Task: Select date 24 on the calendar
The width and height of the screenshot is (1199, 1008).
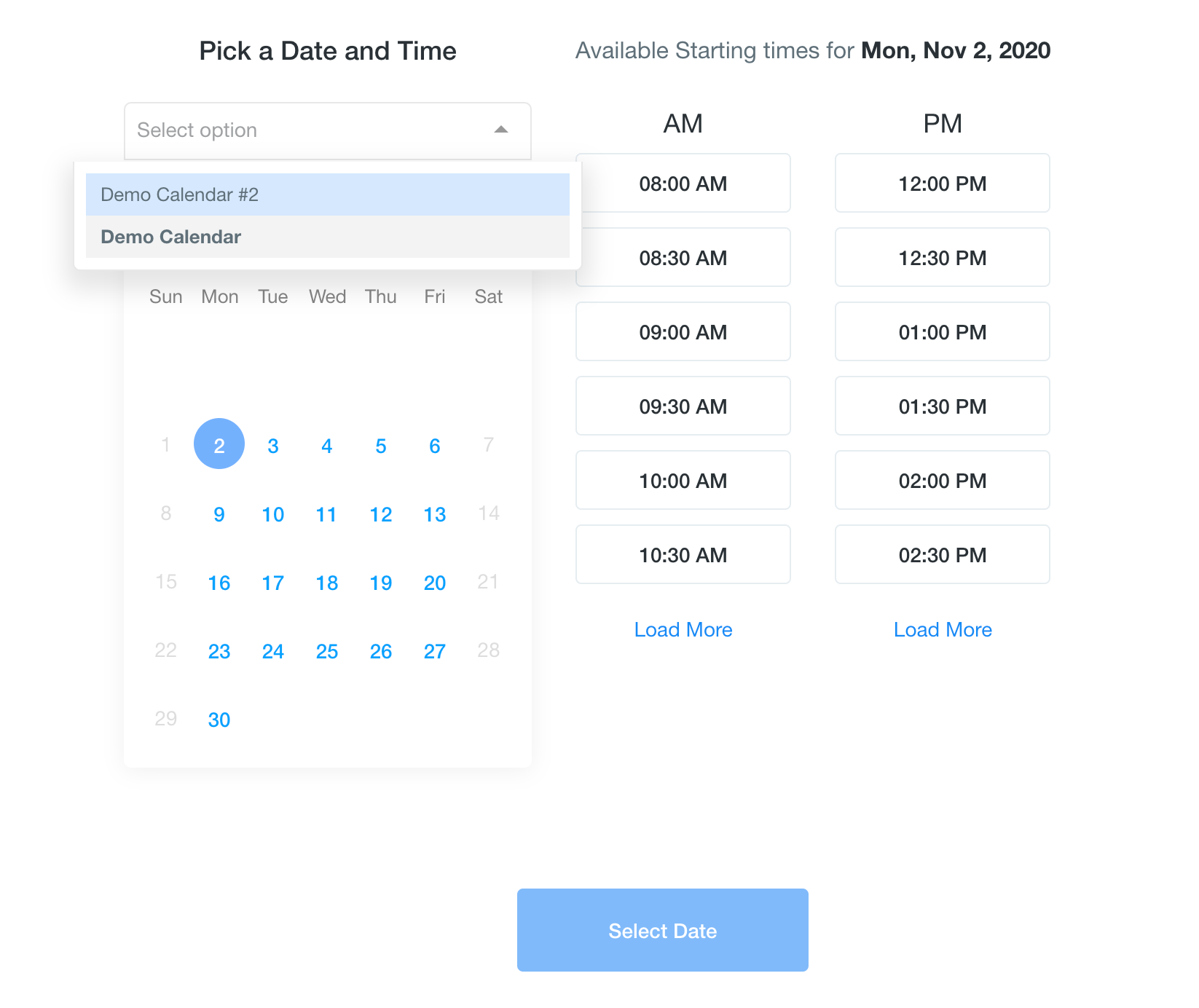Action: (x=273, y=651)
